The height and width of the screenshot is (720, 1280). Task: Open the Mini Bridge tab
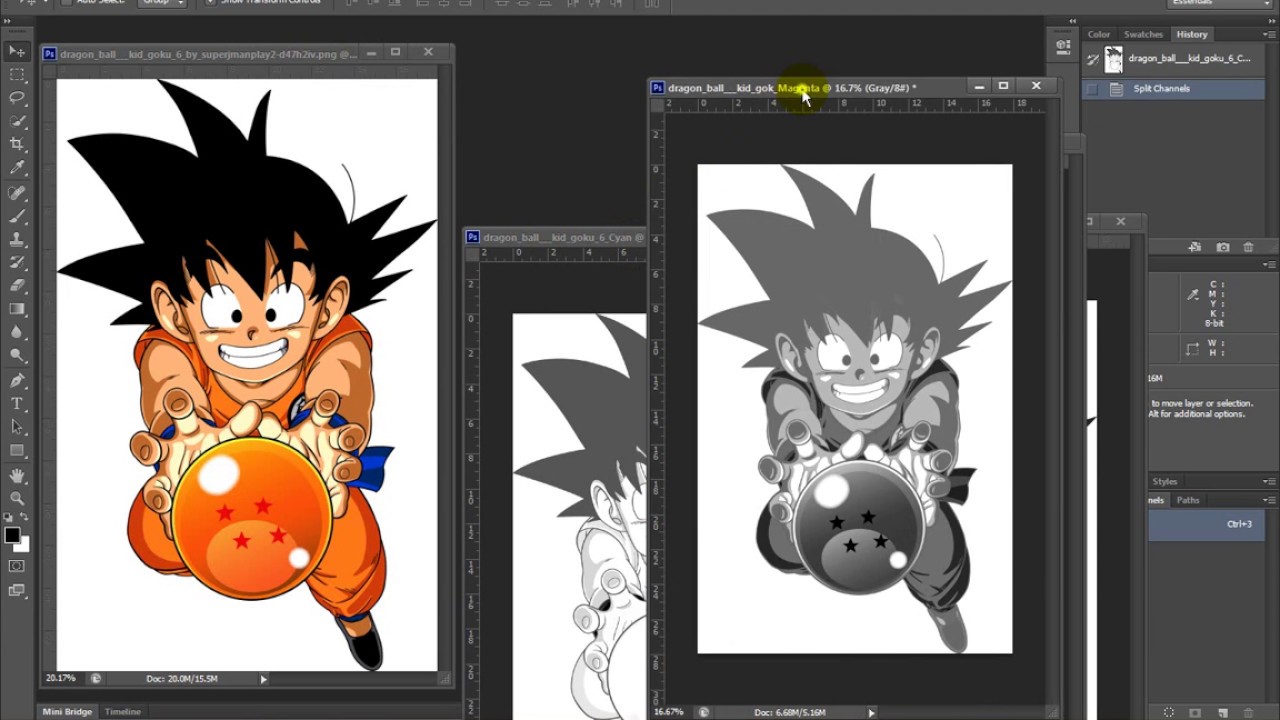pyautogui.click(x=67, y=712)
